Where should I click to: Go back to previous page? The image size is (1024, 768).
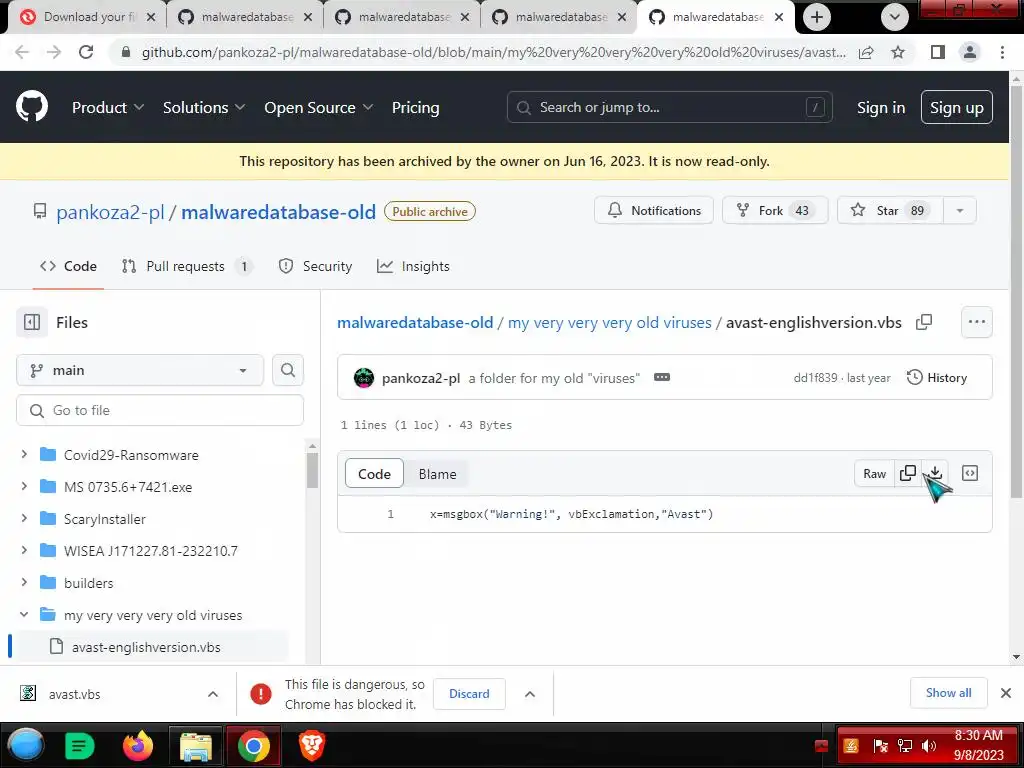pos(22,52)
